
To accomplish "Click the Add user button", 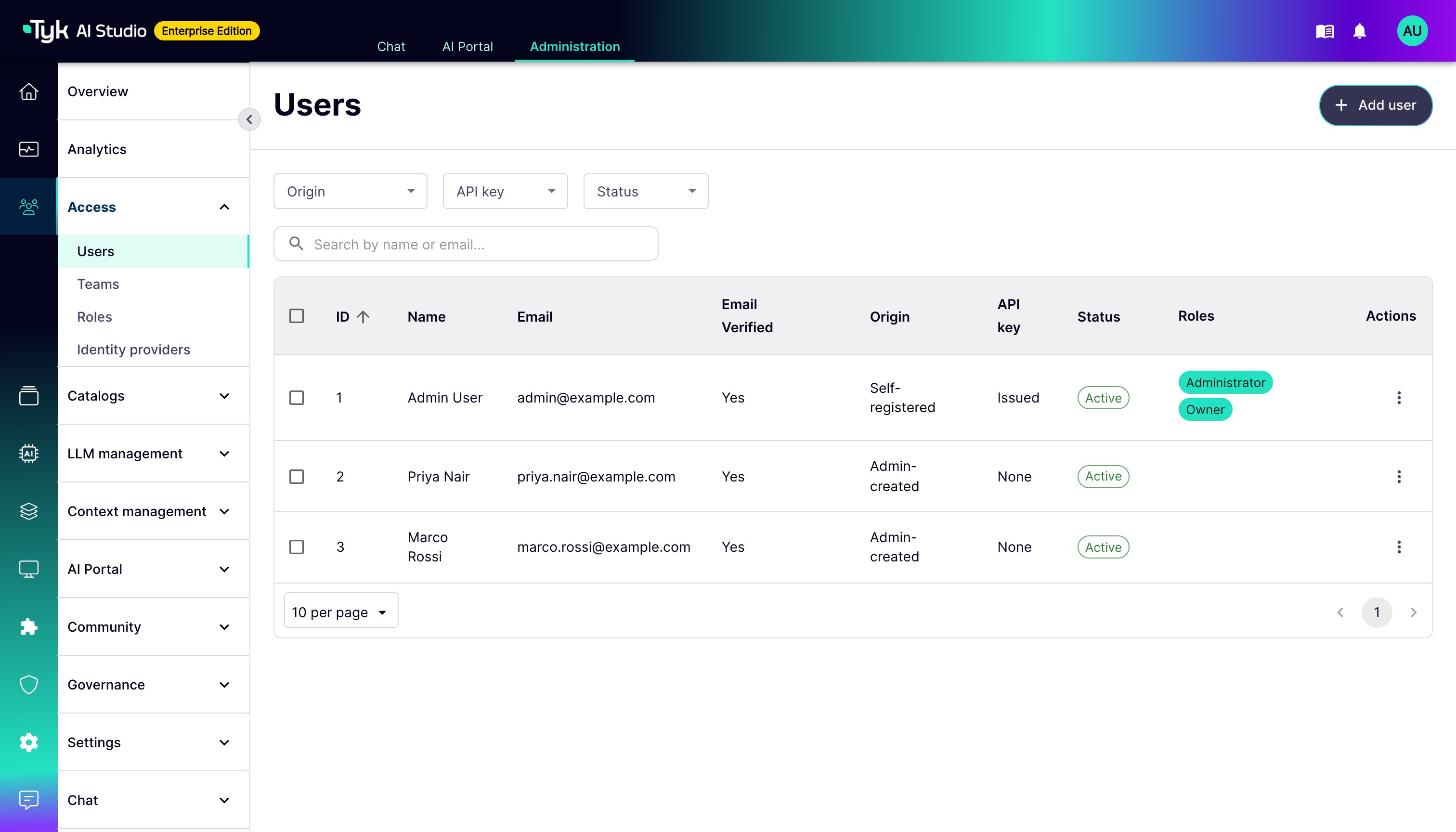I will 1376,105.
